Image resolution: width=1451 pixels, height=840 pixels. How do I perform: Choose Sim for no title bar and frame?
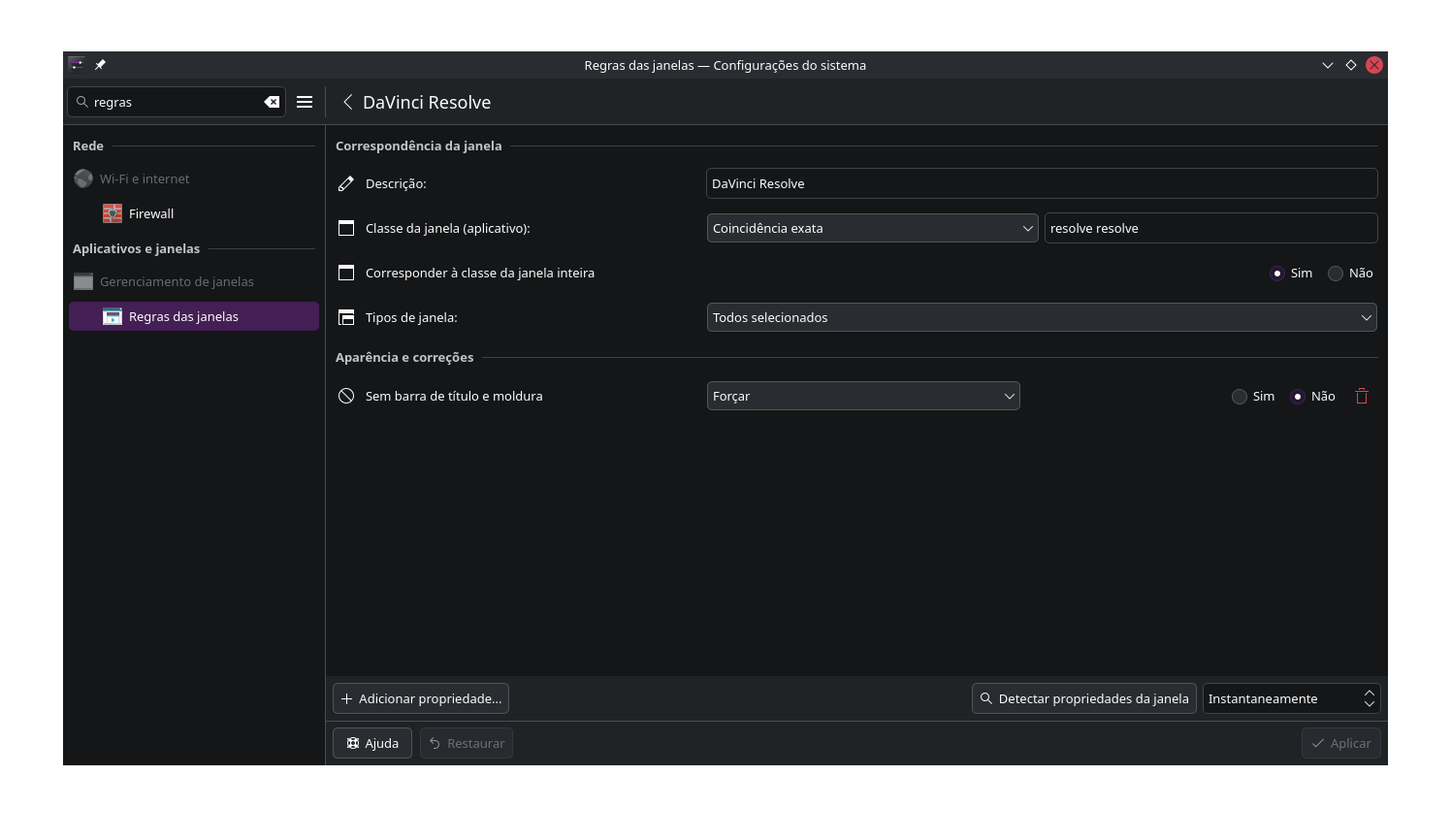[x=1240, y=397]
